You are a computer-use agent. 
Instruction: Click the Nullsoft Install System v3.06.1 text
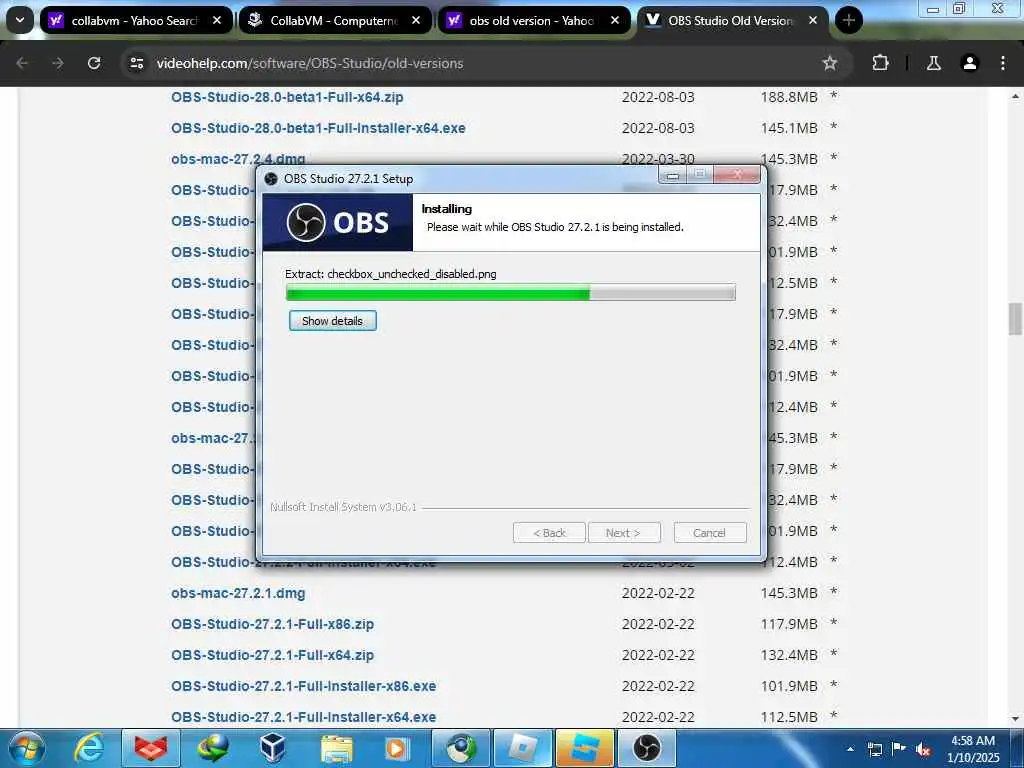pos(344,507)
